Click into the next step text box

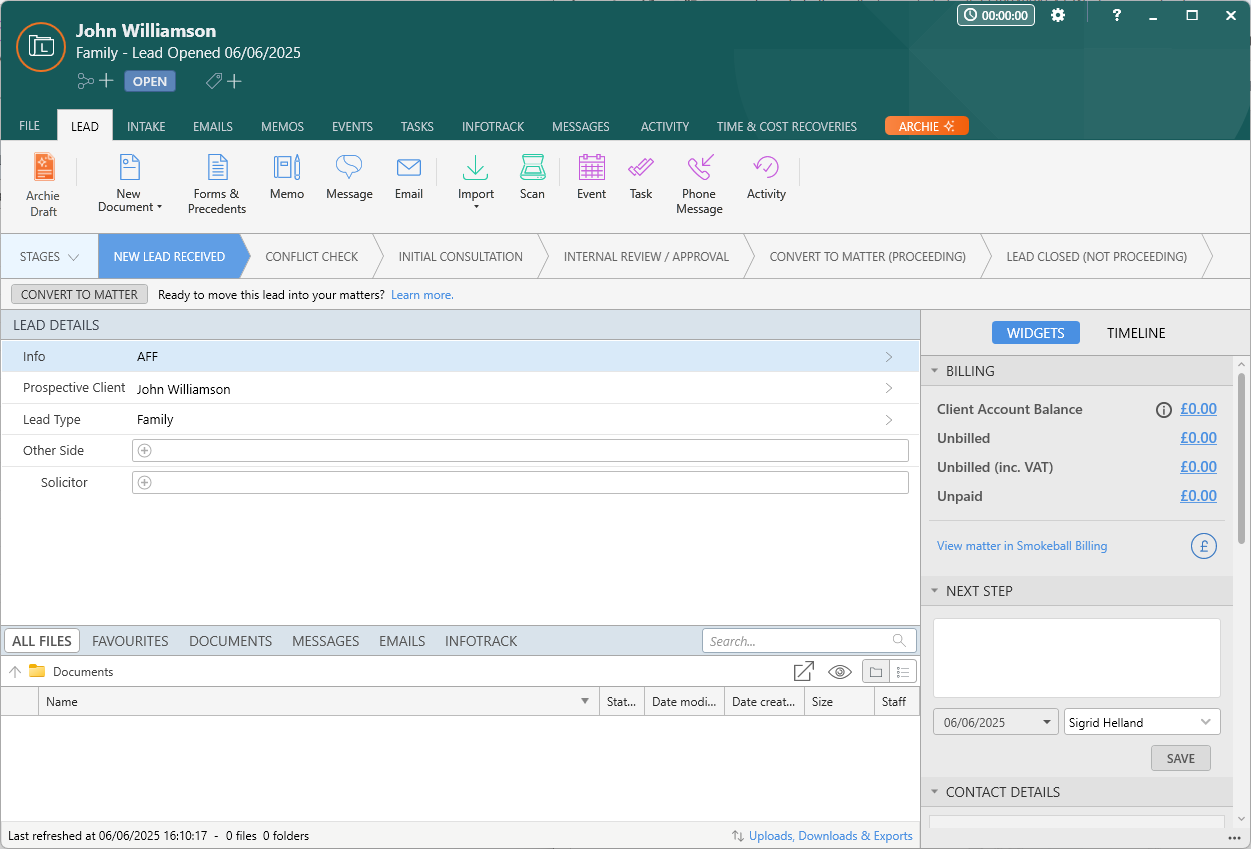coord(1077,658)
